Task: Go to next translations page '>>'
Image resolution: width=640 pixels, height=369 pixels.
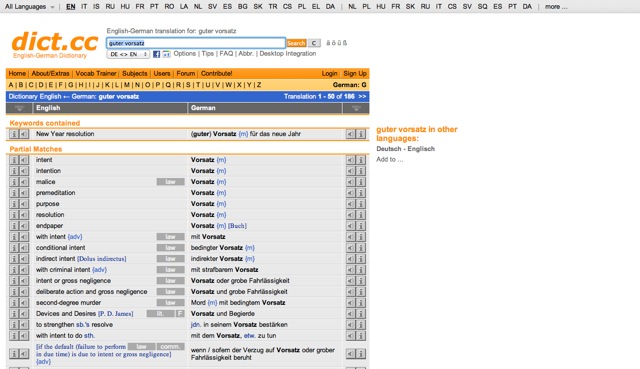Action: click(362, 97)
